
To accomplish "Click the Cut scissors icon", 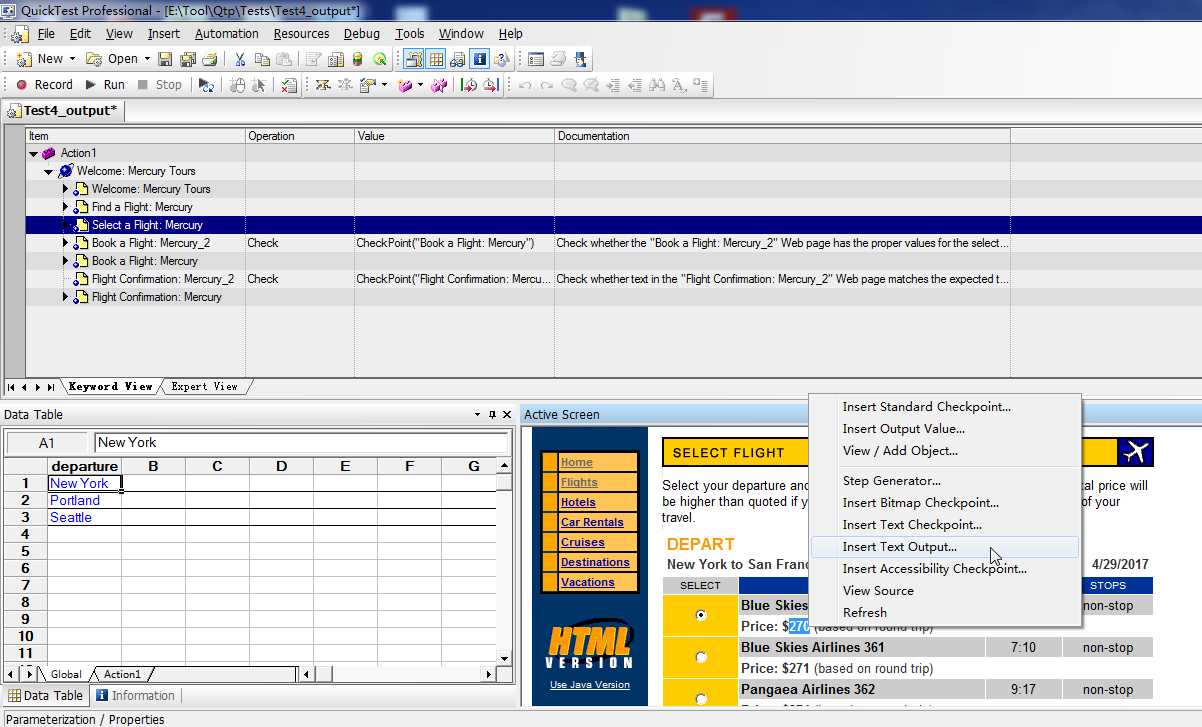I will point(240,59).
